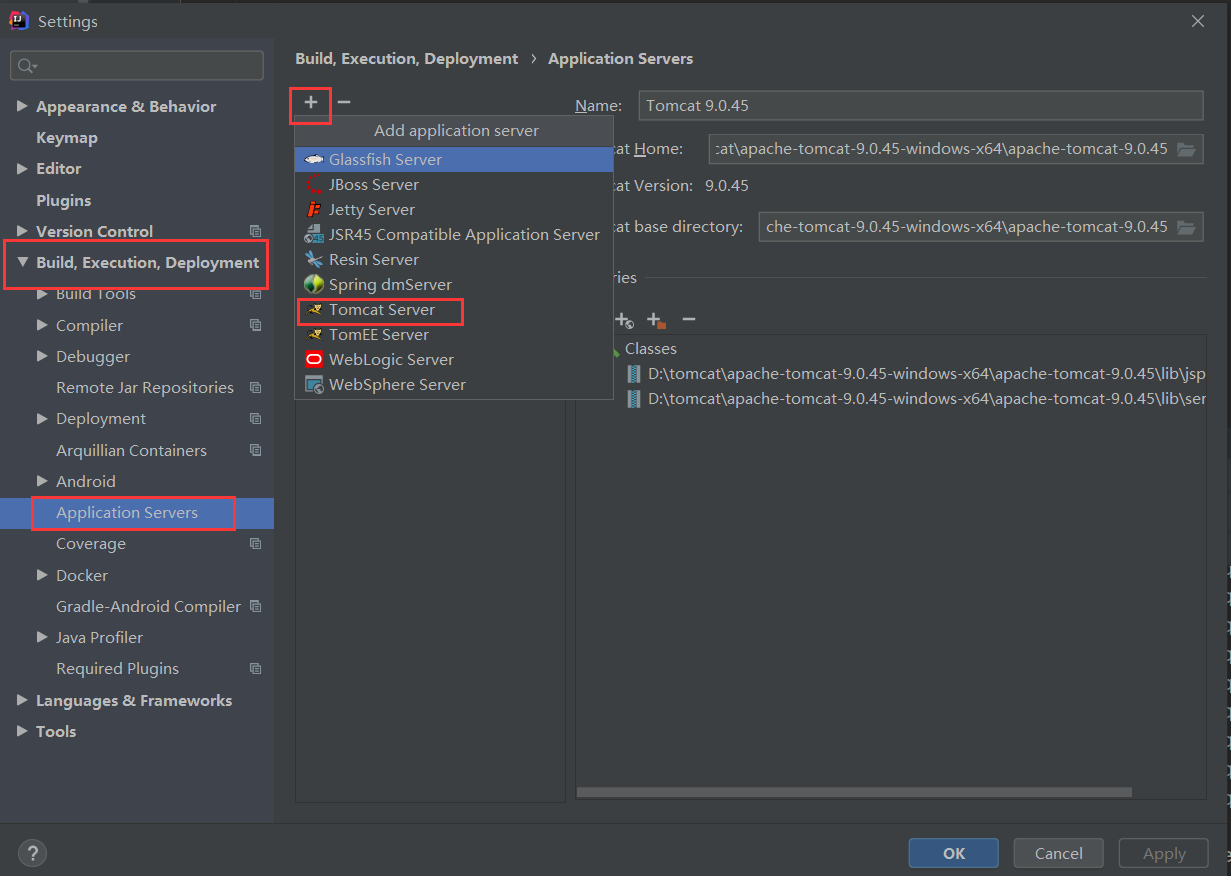Screen dimensions: 1231x876
Task: Click the JSR45 Compatible server icon
Action: pos(314,235)
